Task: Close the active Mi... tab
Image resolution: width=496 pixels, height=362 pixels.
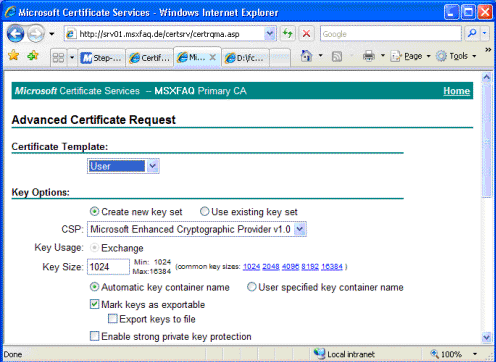Action: click(x=212, y=57)
